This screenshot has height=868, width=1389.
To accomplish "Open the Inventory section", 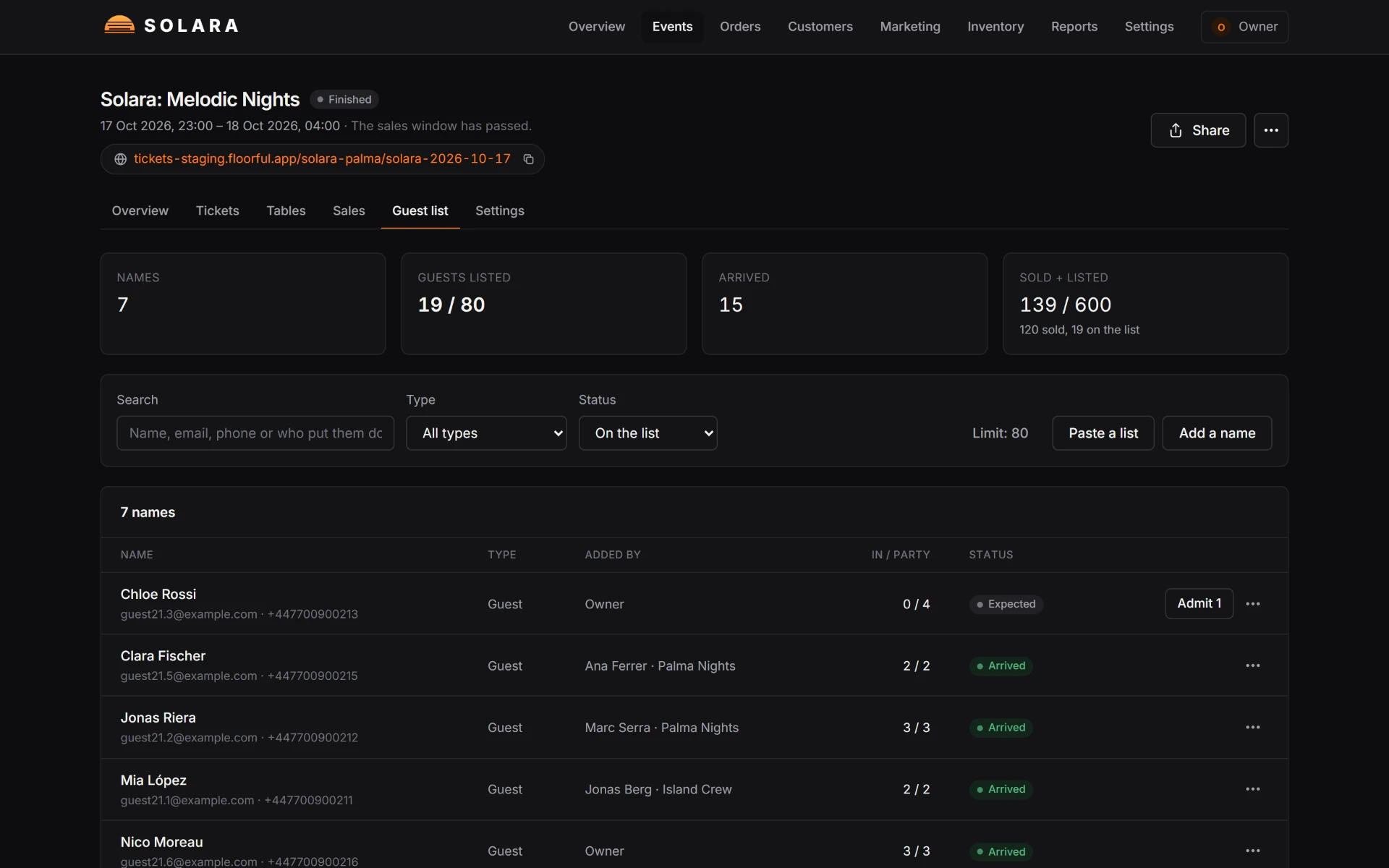I will click(x=995, y=27).
